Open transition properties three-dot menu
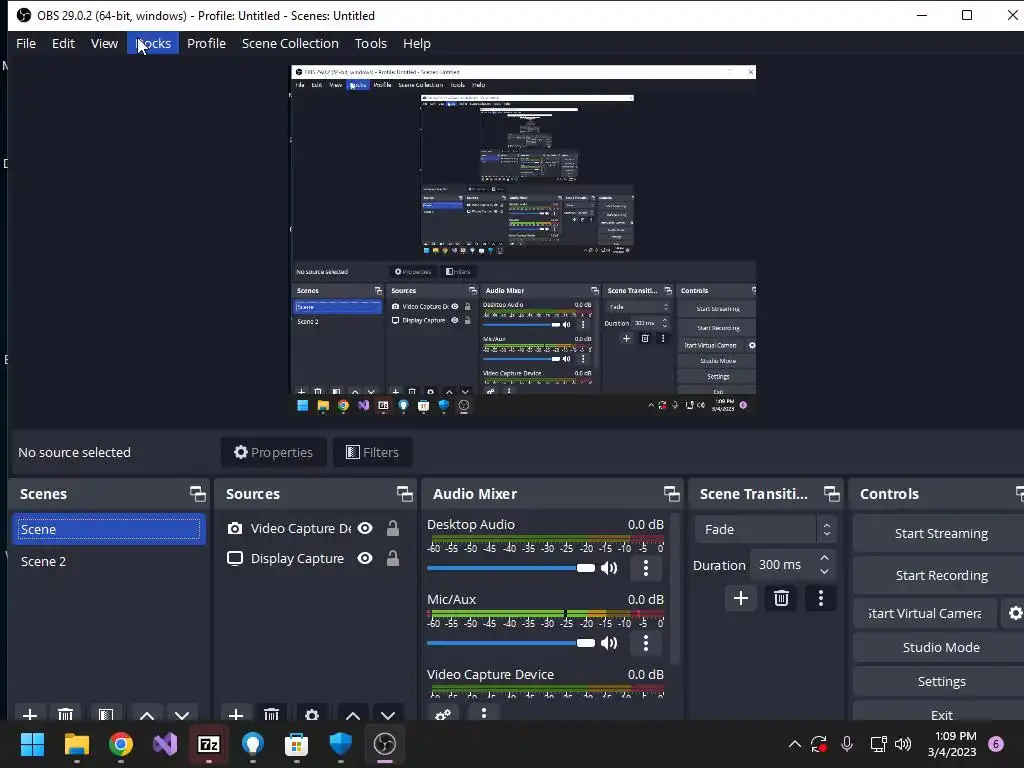 821,598
